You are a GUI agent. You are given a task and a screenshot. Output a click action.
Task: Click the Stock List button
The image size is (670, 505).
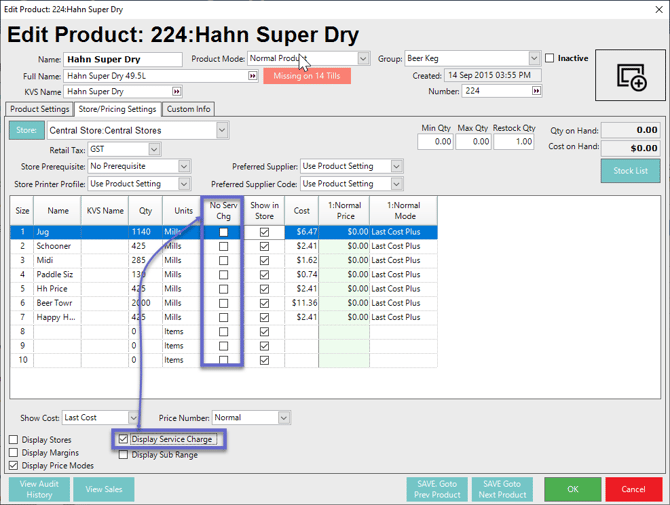630,171
